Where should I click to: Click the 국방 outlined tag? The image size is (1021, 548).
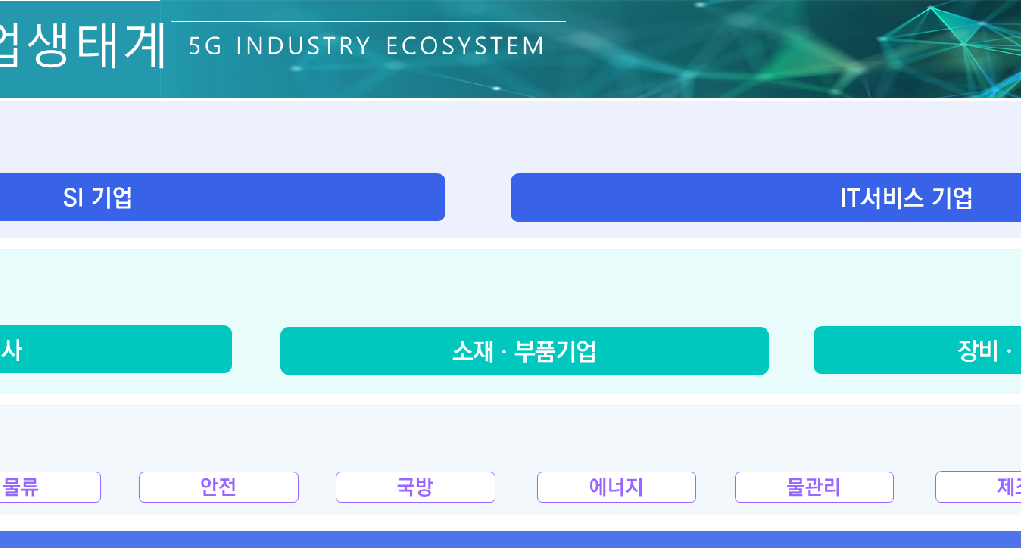[x=415, y=487]
